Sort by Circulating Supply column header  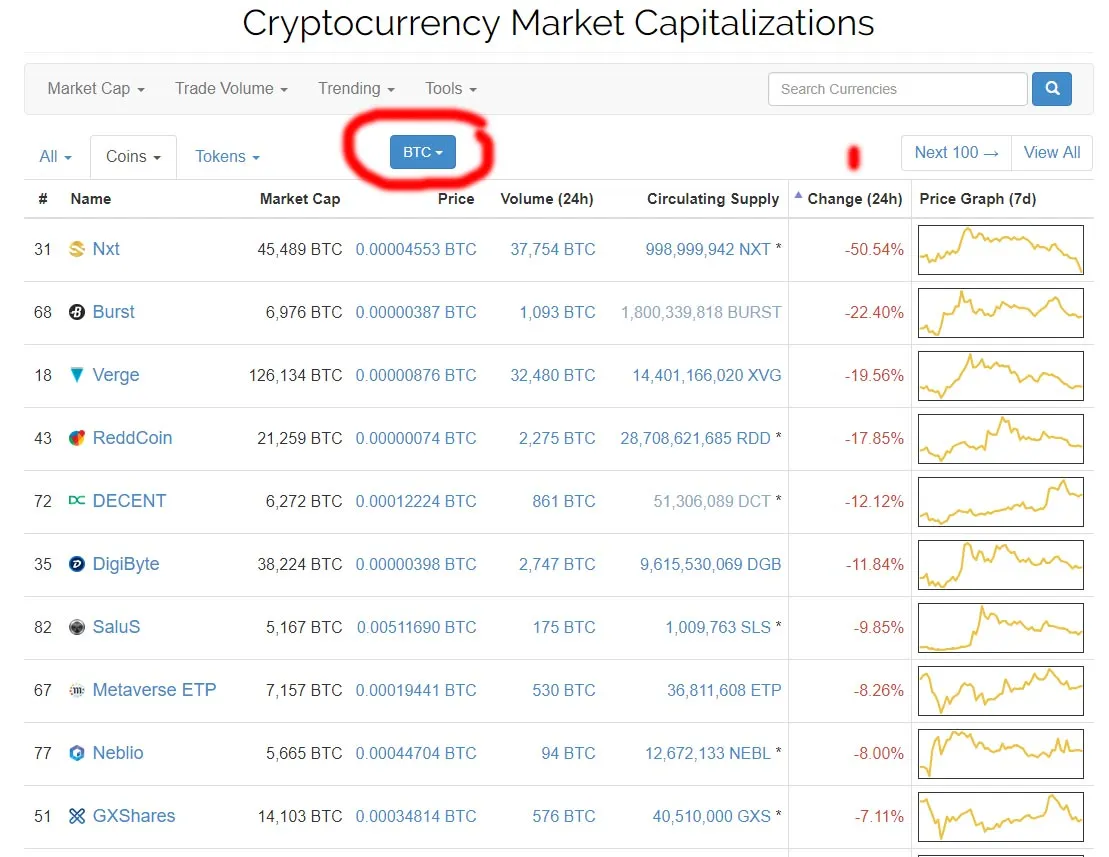coord(713,199)
